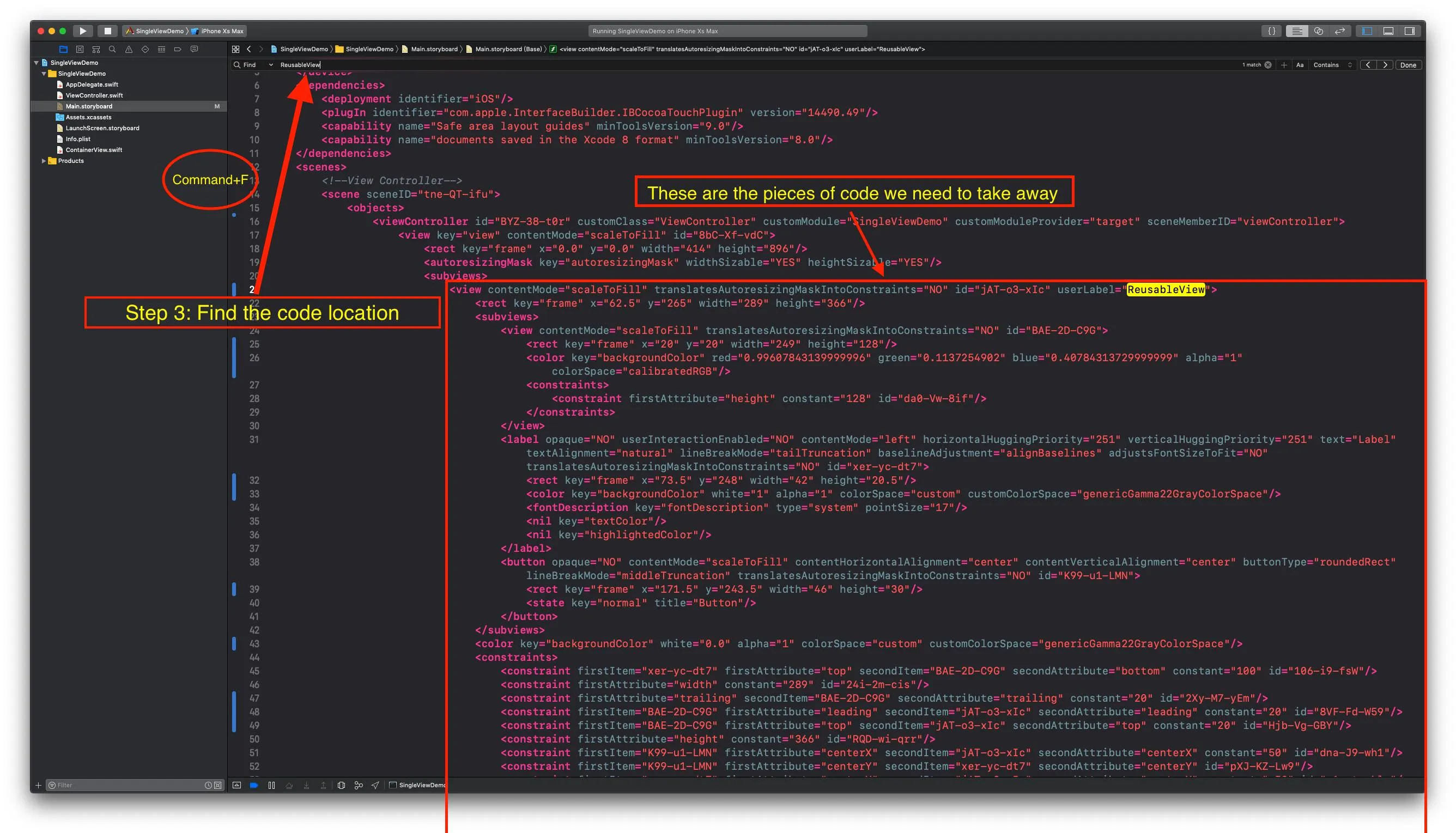Viewport: 1456px width, 833px height.
Task: Click the Done button in find bar
Action: click(x=1408, y=65)
